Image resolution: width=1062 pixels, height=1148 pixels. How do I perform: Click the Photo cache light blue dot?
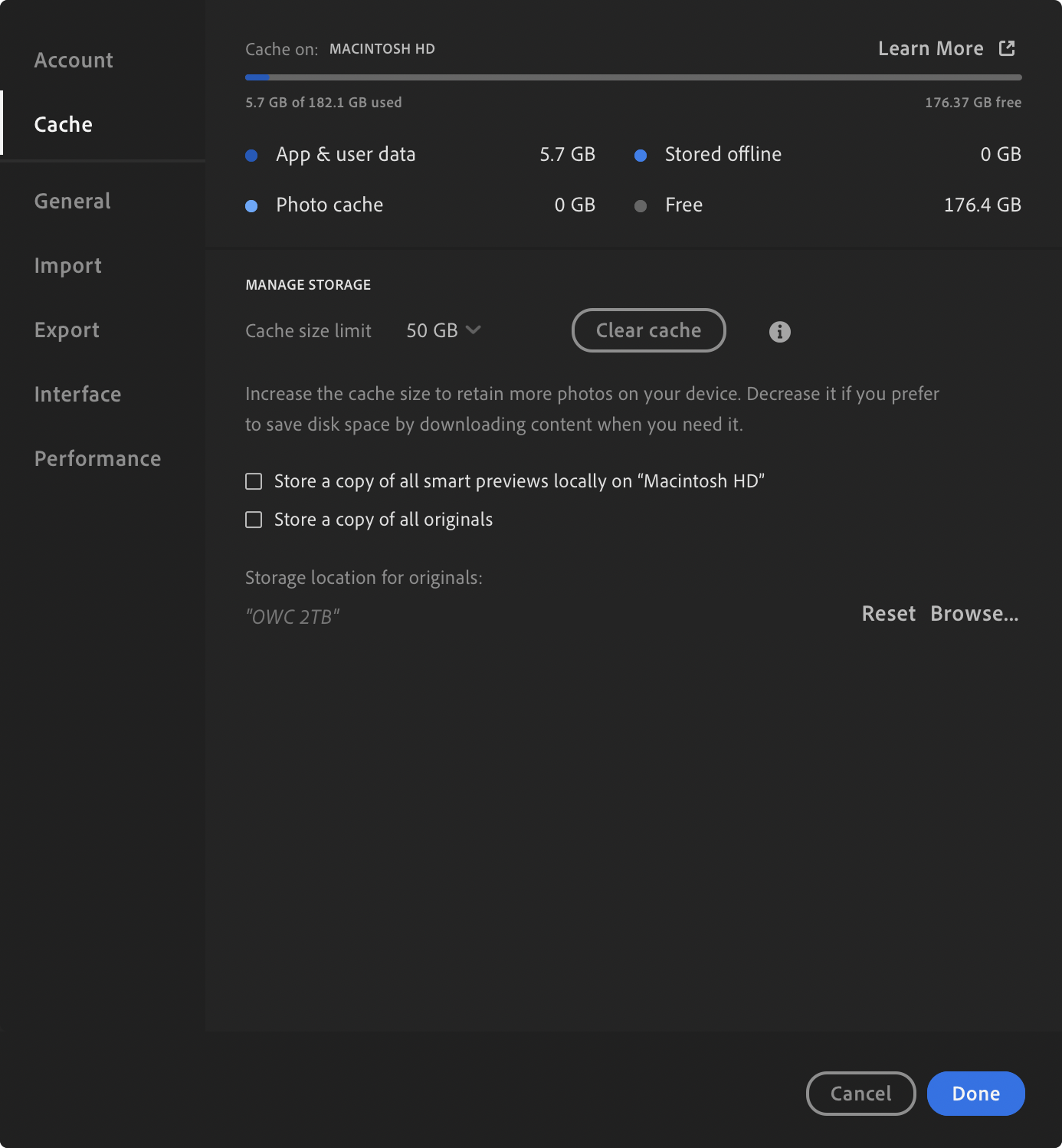[x=251, y=206]
